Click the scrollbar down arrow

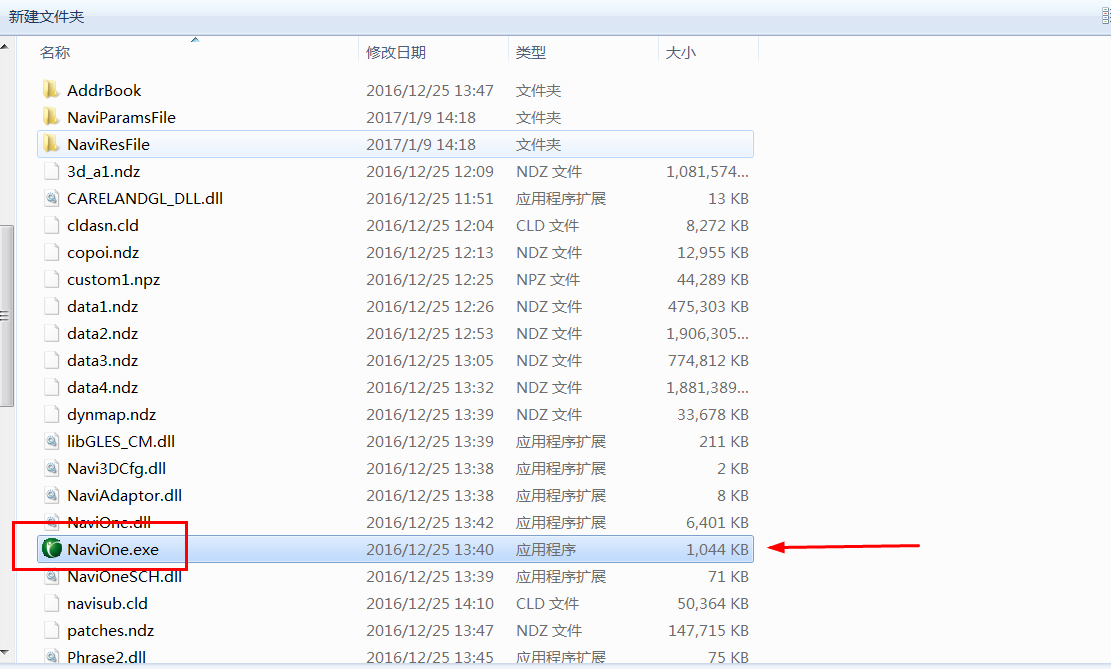pyautogui.click(x=5, y=651)
